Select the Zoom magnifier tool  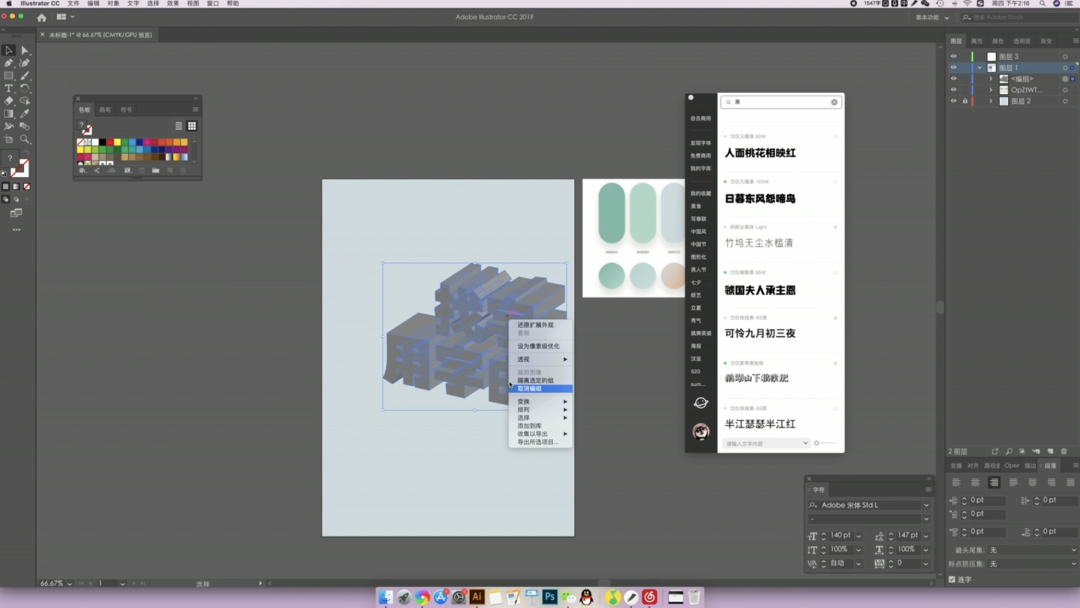[25, 140]
